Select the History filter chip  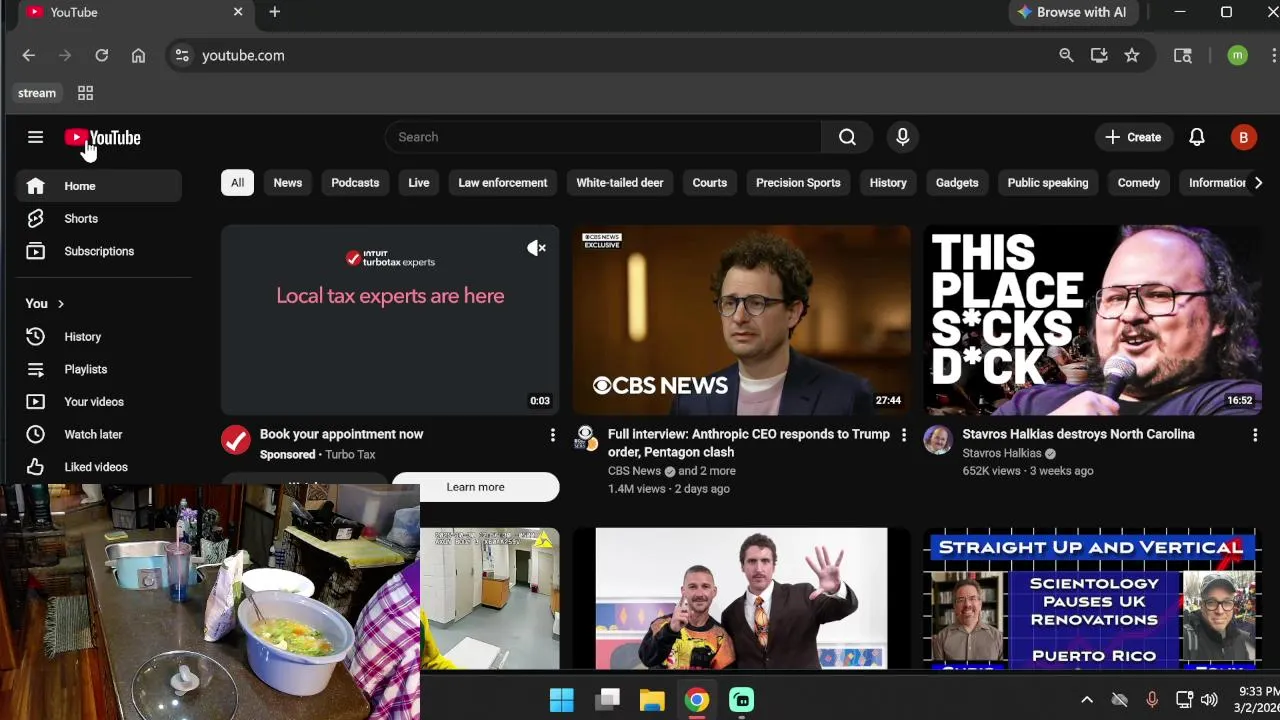coord(888,183)
